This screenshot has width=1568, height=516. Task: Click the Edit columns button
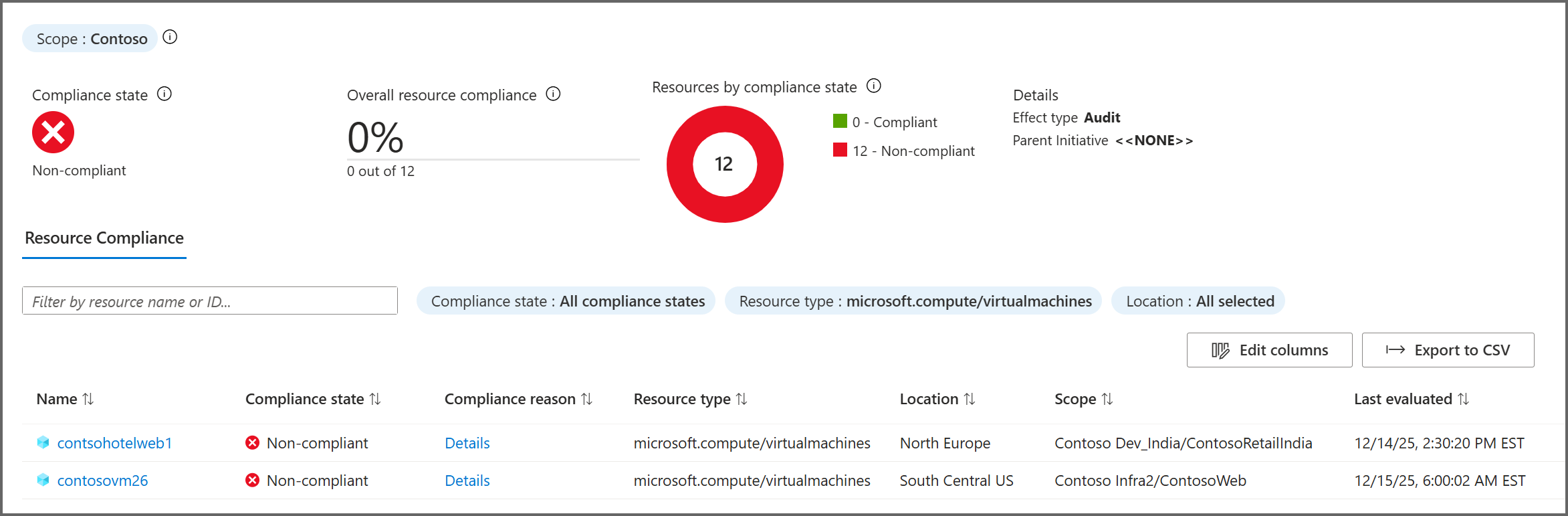(x=1269, y=350)
